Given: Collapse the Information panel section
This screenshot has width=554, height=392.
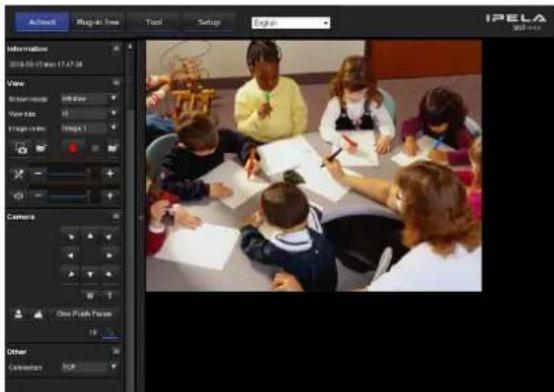Looking at the screenshot, I should tap(116, 48).
